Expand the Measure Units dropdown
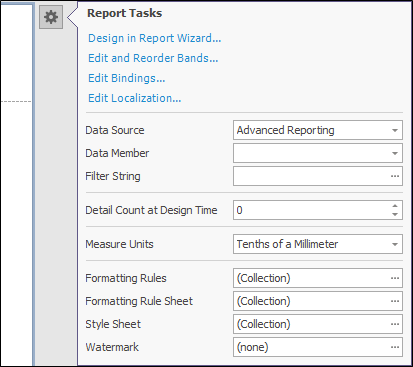The image size is (413, 367). [x=395, y=244]
